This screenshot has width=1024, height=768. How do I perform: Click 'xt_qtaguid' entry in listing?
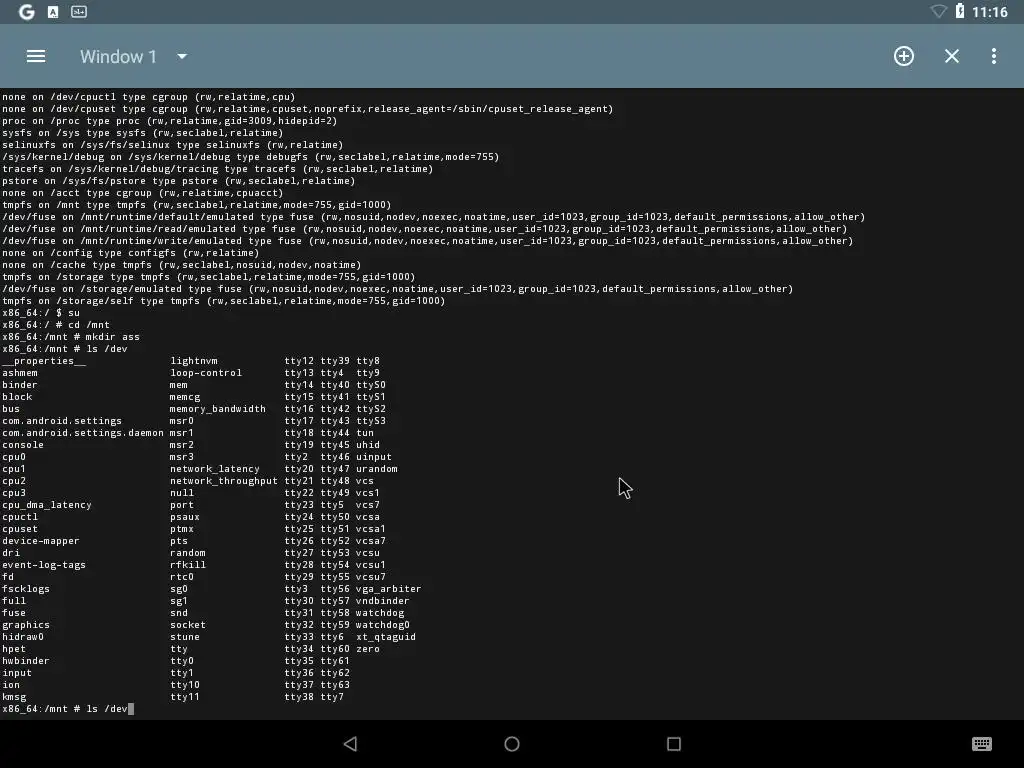tap(386, 637)
